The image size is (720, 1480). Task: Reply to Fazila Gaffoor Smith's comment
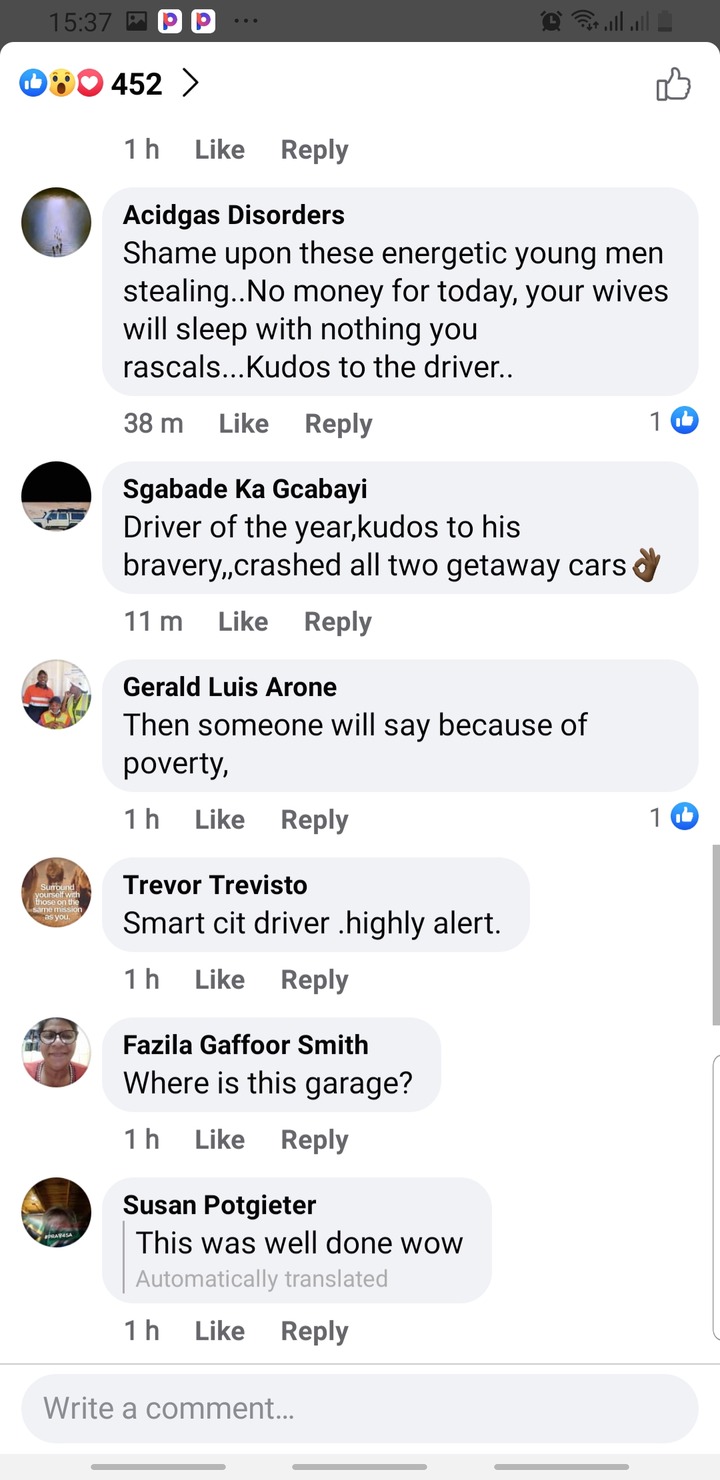[314, 1140]
